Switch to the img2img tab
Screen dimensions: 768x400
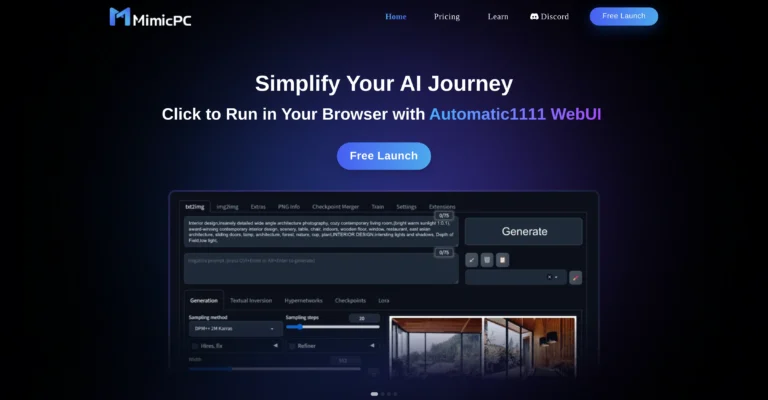tap(226, 206)
